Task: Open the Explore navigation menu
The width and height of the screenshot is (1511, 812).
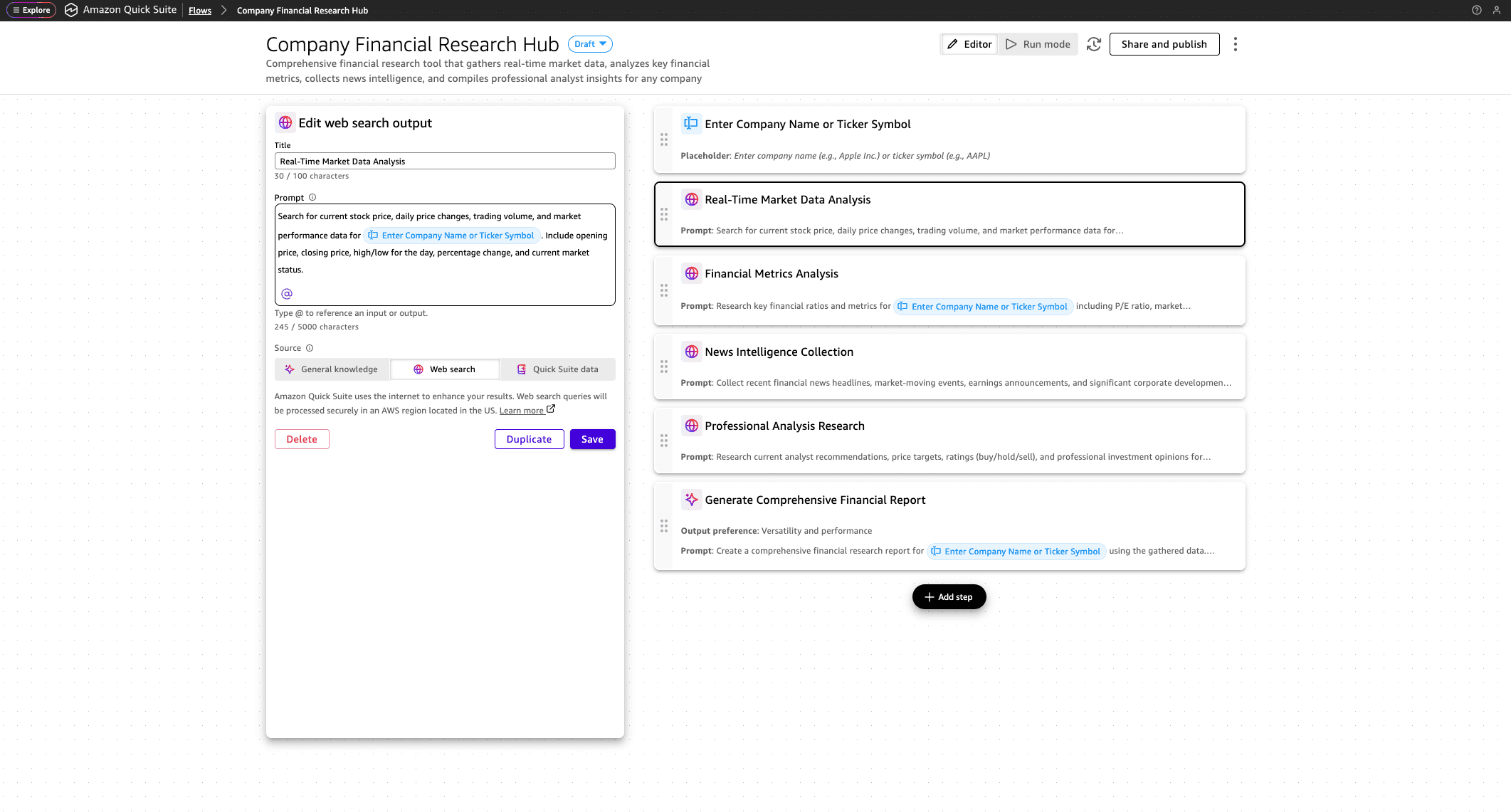Action: point(31,10)
